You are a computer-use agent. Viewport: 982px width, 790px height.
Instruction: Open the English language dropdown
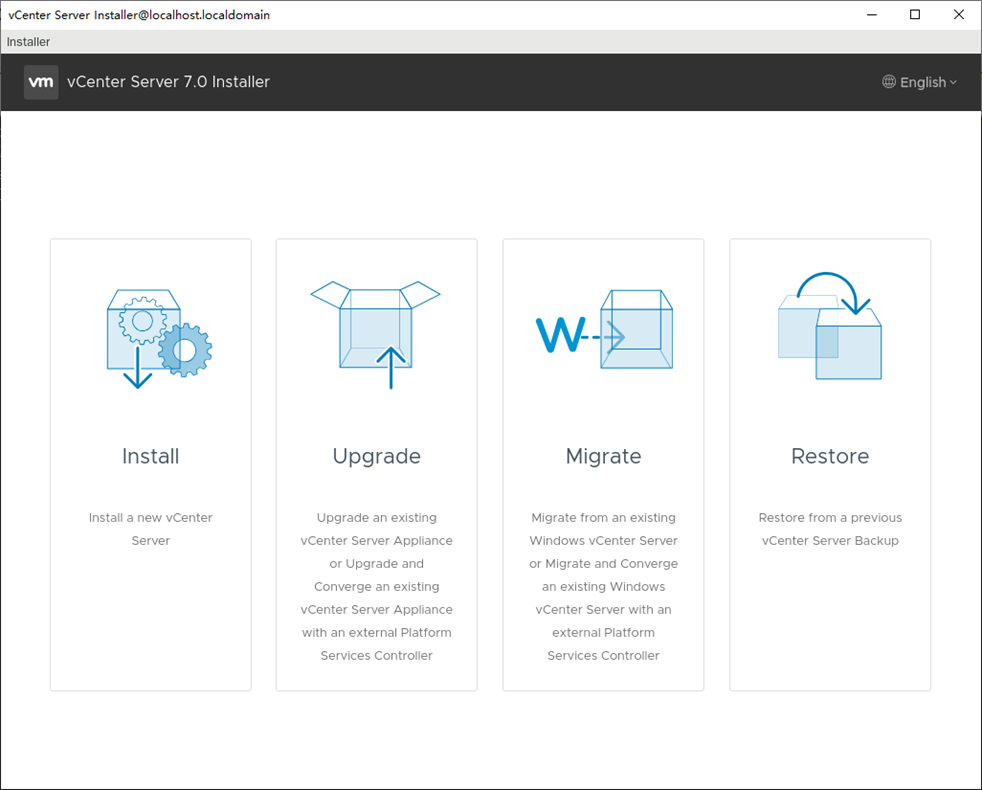922,82
